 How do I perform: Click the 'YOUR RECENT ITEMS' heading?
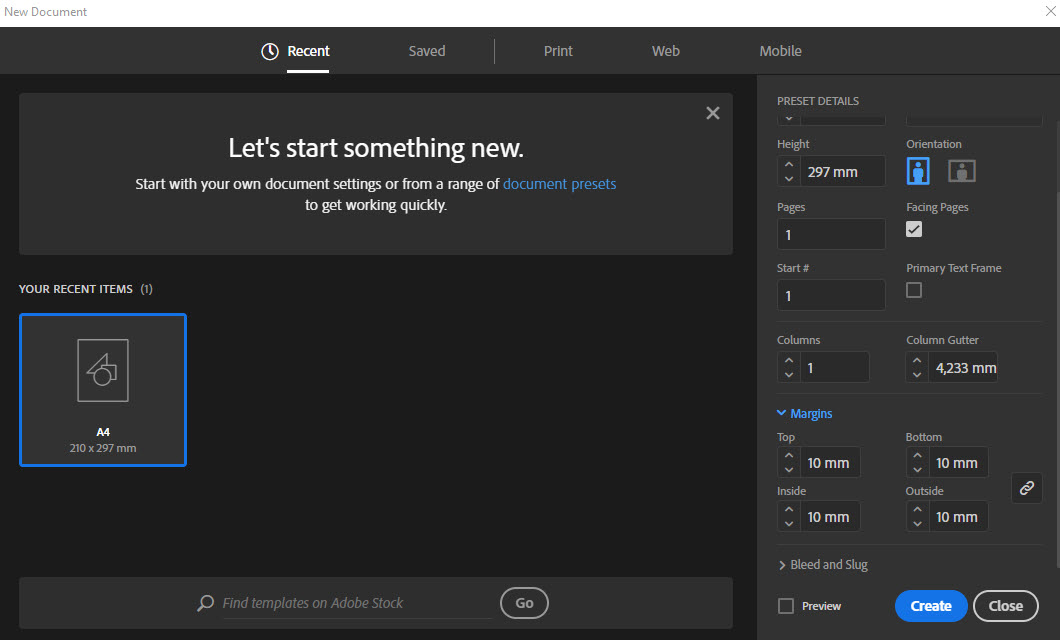(x=76, y=289)
